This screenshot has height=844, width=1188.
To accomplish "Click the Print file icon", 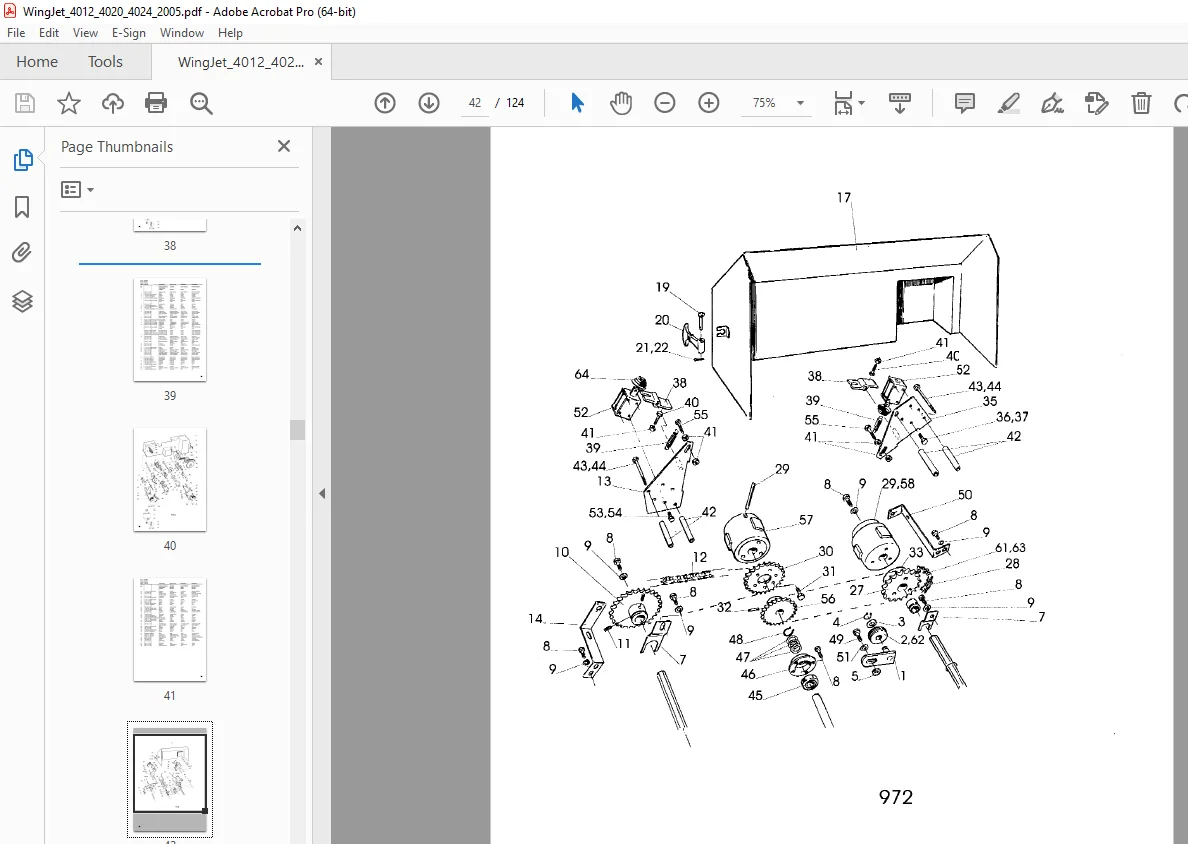I will pos(156,103).
